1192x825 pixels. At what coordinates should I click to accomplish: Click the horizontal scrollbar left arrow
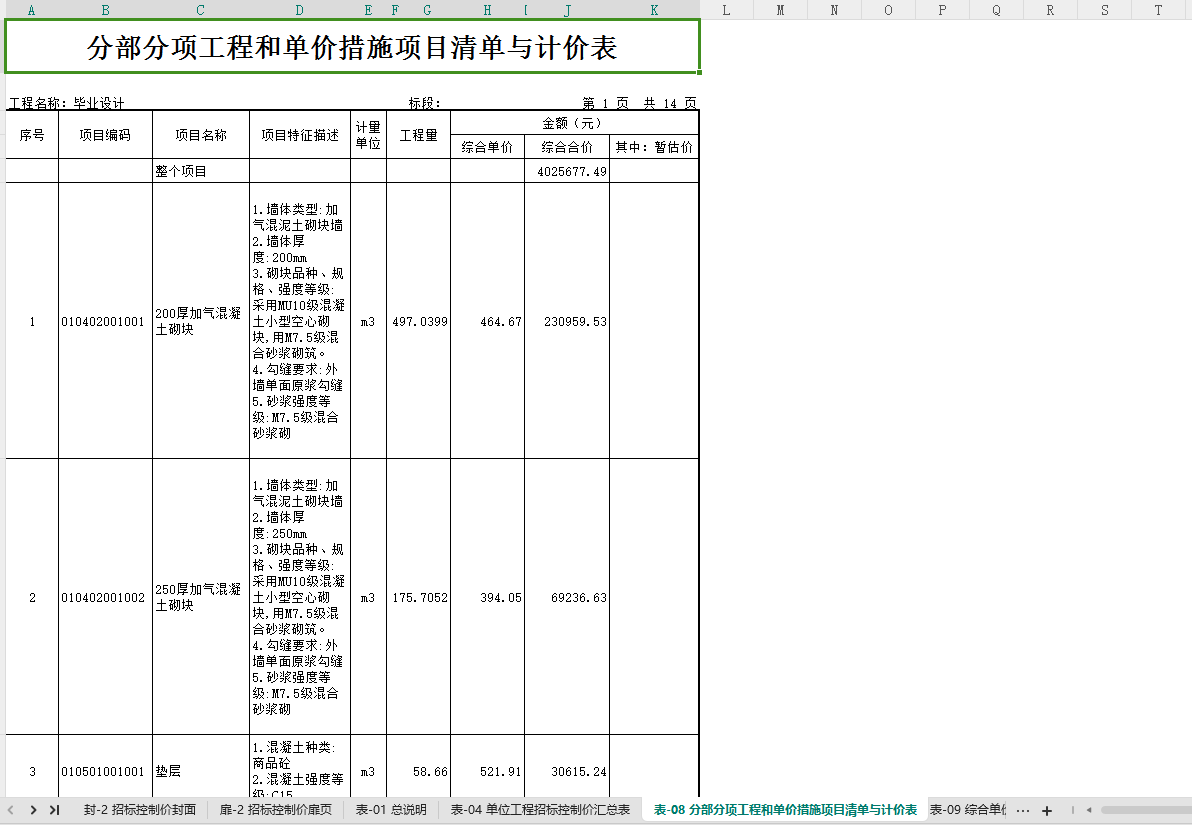point(1089,811)
